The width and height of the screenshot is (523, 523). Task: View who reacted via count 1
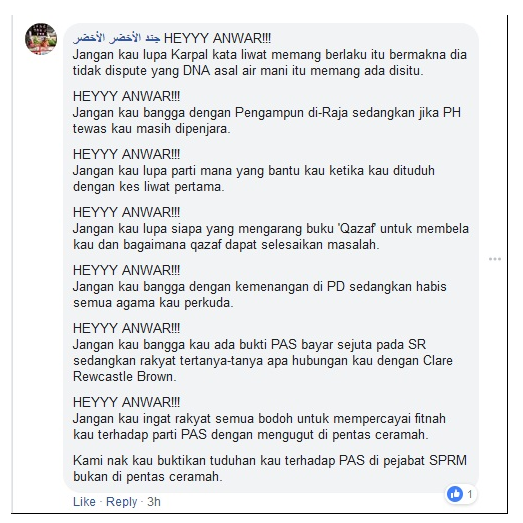(470, 494)
